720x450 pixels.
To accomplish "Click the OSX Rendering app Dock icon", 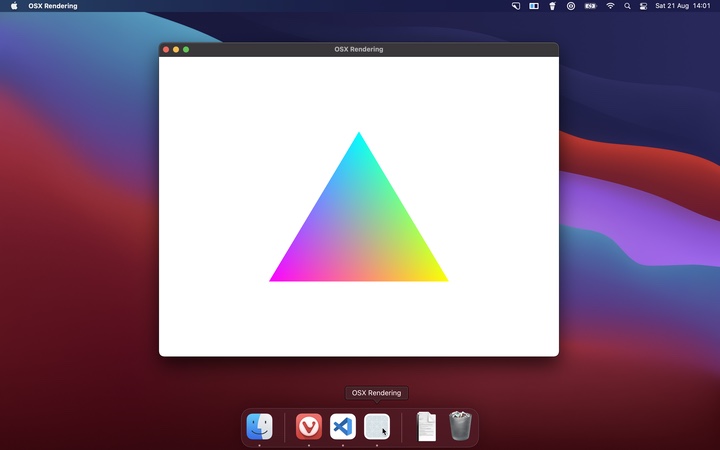I will pos(377,427).
